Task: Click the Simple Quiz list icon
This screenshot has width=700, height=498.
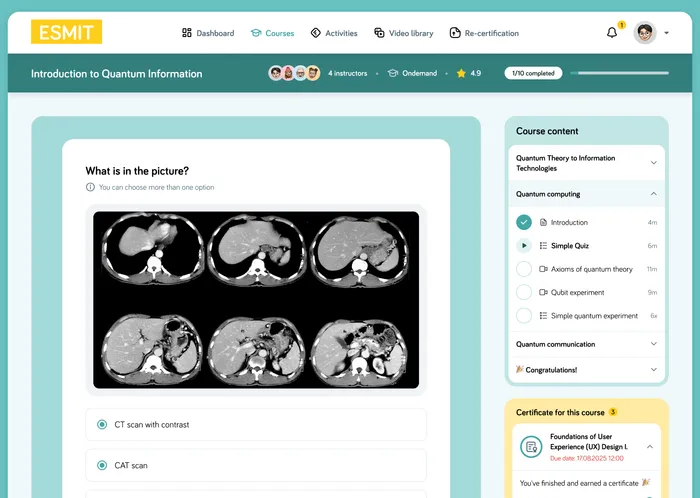Action: click(x=543, y=245)
